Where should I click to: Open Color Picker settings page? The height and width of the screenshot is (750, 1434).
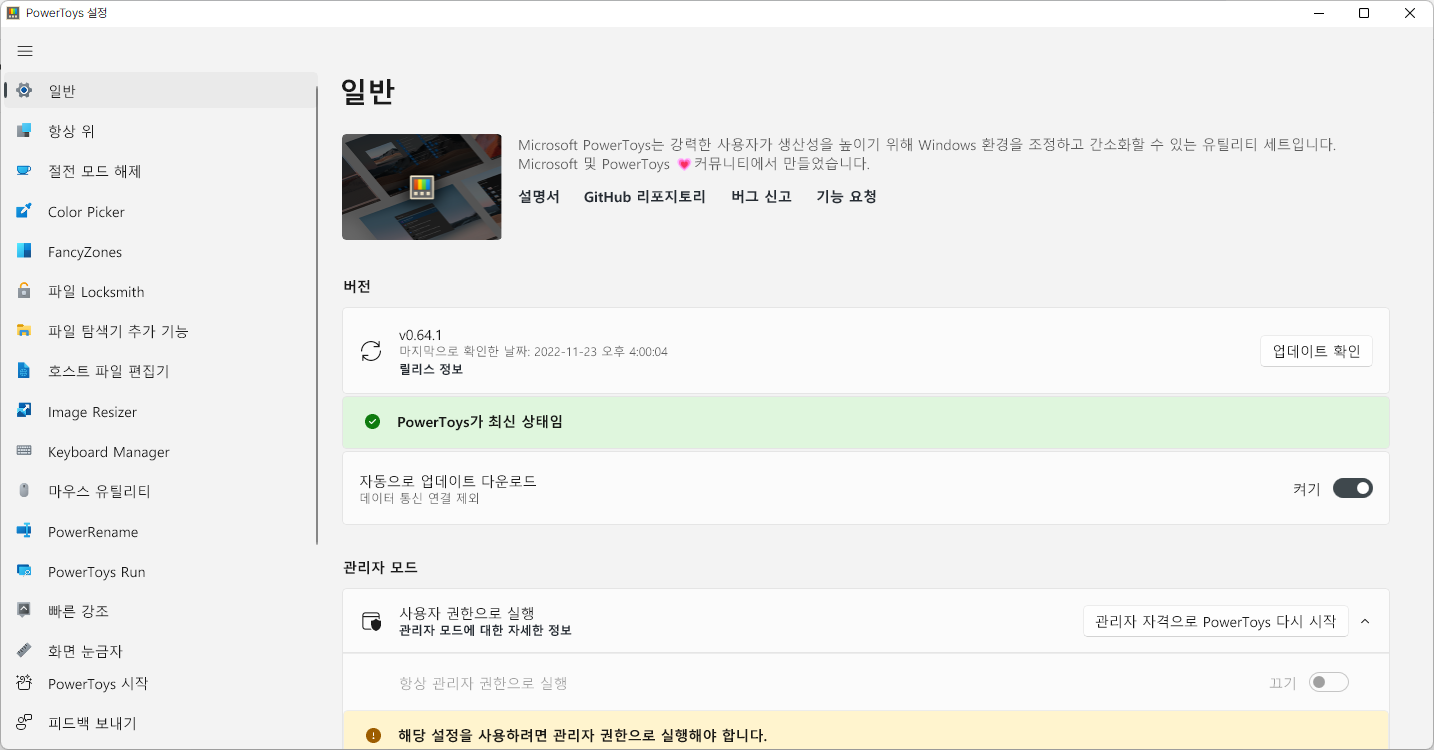tap(161, 211)
